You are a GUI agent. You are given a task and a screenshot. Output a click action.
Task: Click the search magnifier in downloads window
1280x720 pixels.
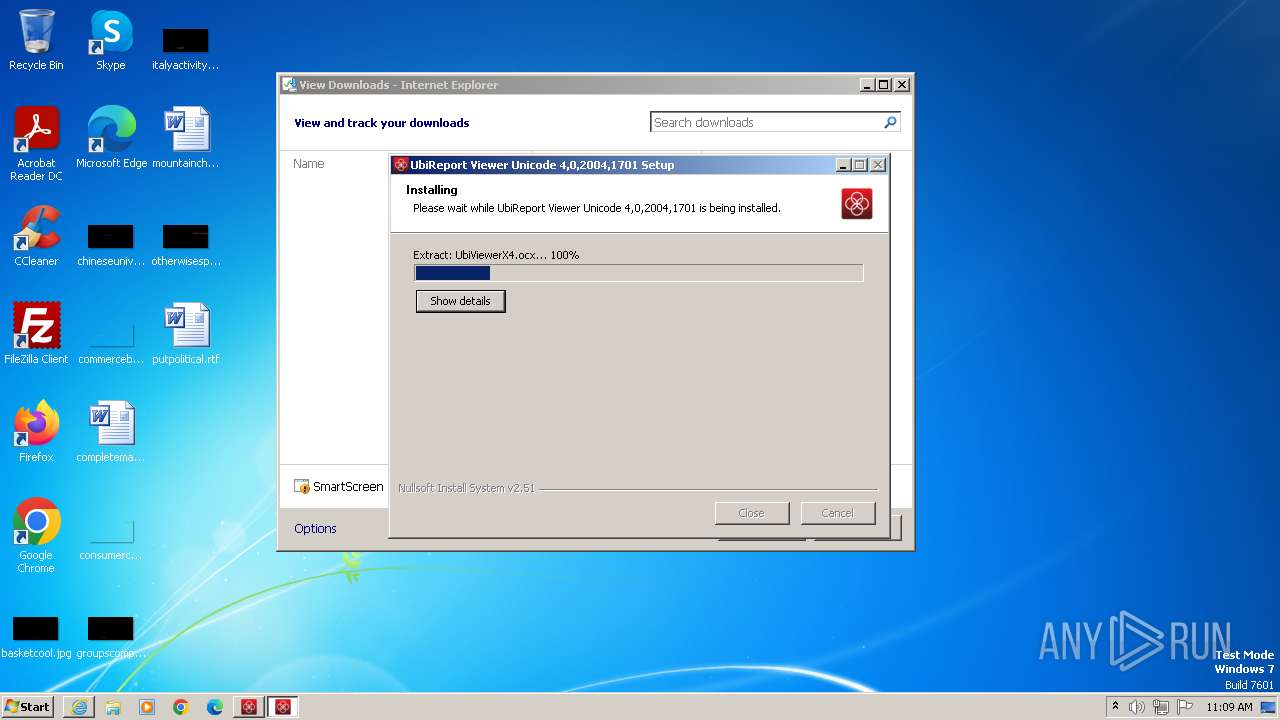[890, 122]
